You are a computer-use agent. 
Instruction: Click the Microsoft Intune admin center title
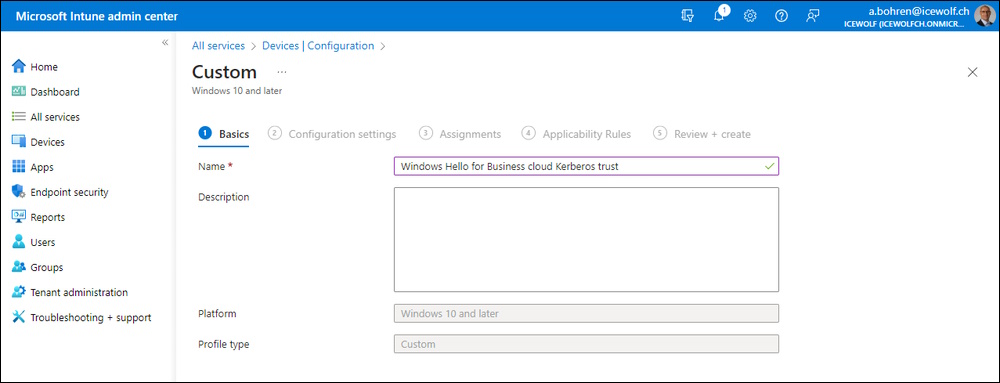tap(97, 17)
